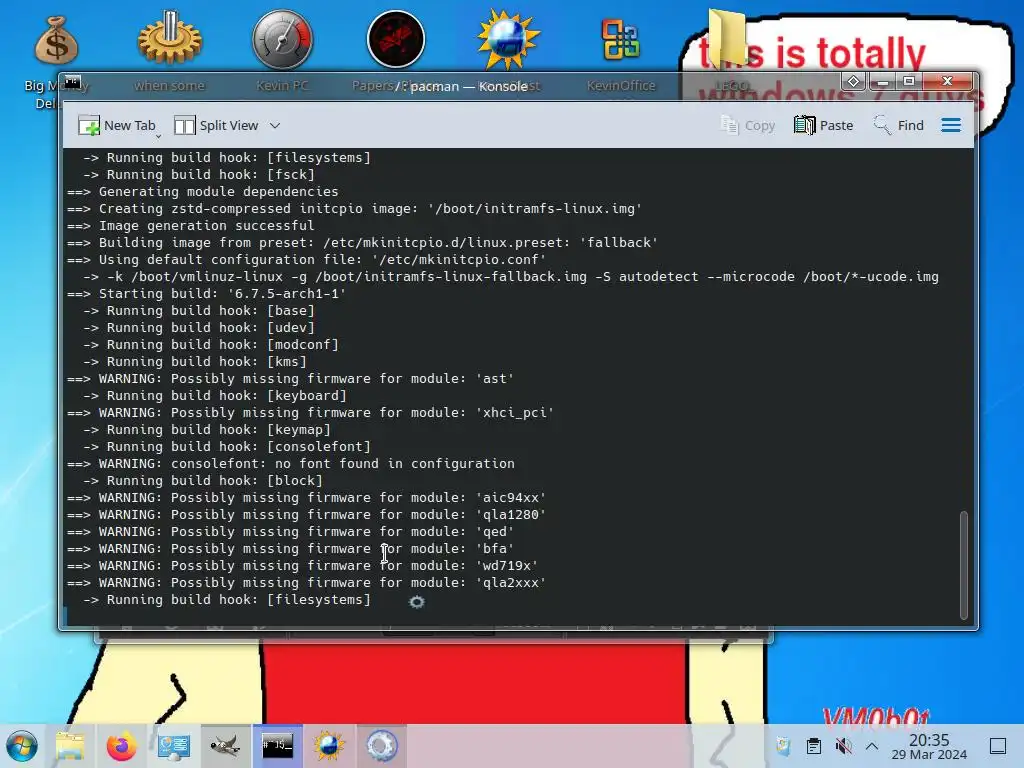Open system settings monitor icon in taskbar
Image resolution: width=1024 pixels, height=768 pixels.
[174, 746]
